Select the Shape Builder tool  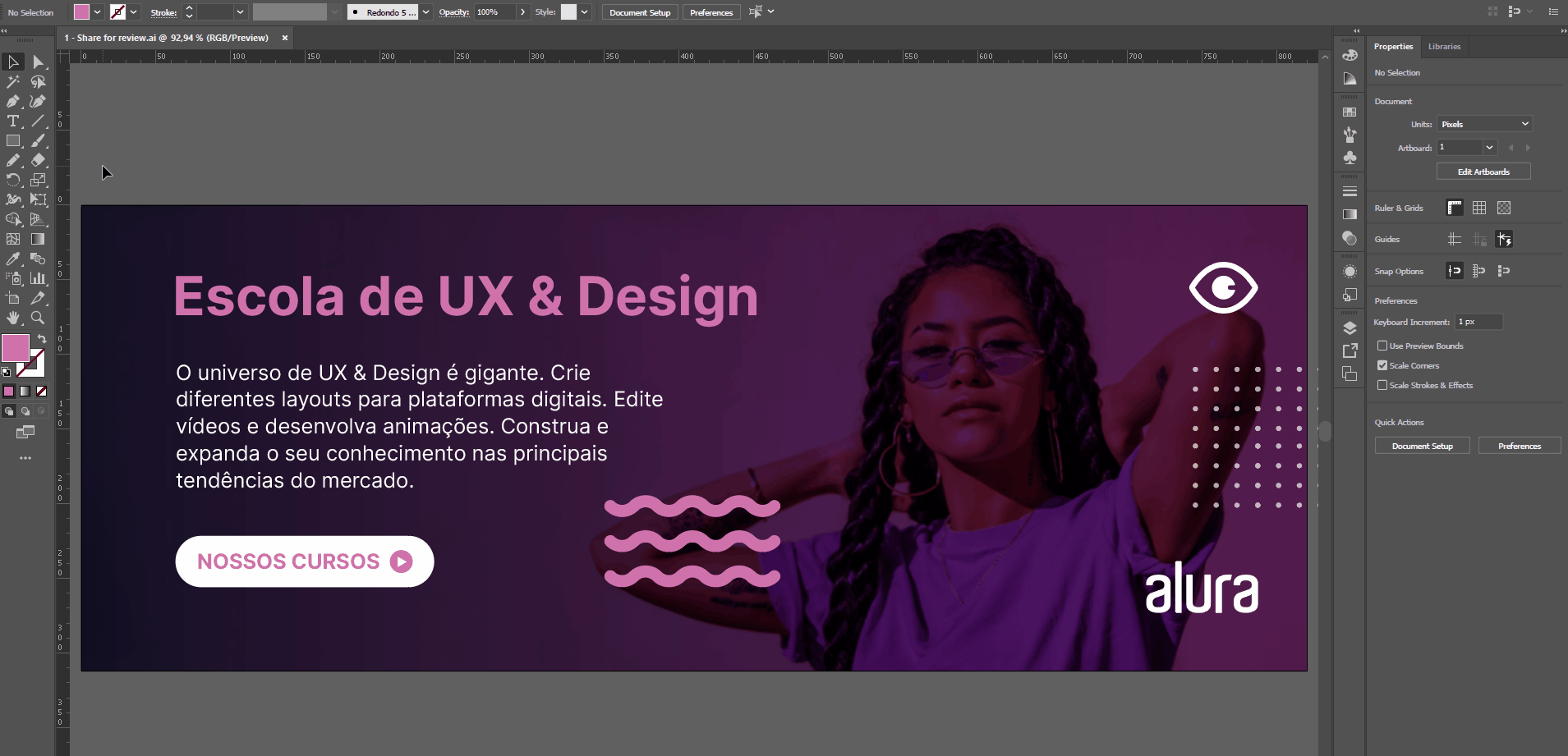point(13,219)
